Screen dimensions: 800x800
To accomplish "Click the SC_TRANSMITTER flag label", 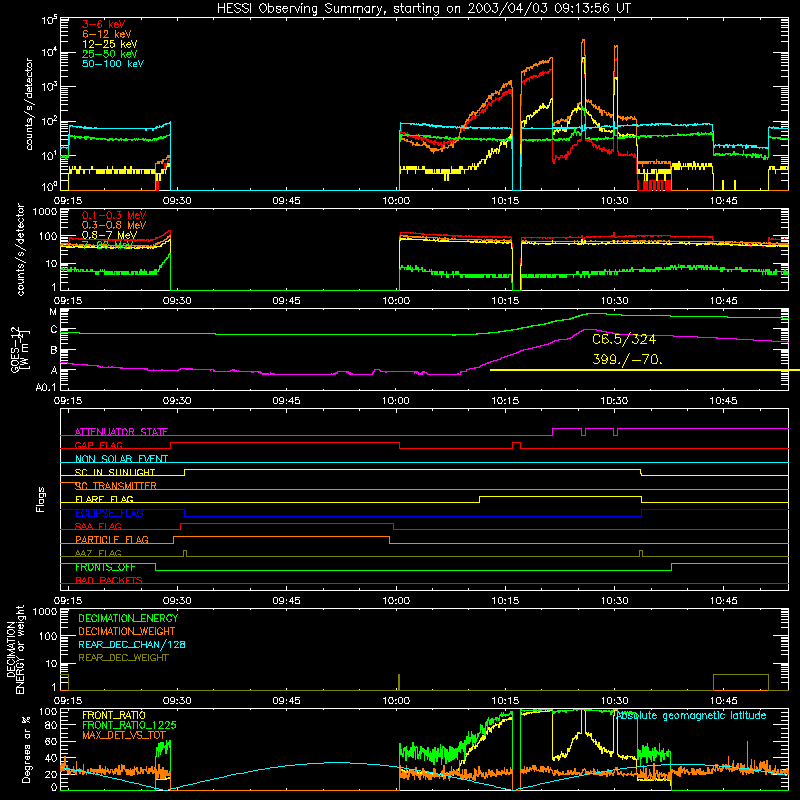I will point(116,486).
